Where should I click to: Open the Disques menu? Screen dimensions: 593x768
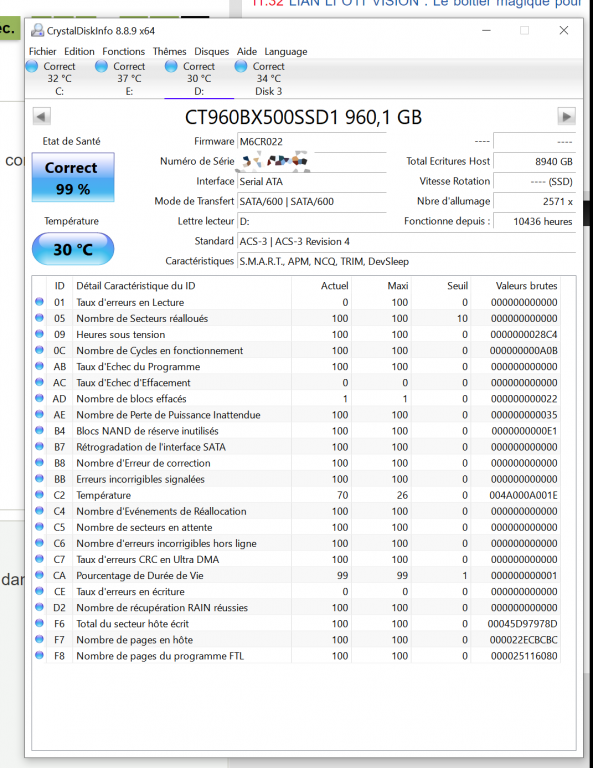pyautogui.click(x=212, y=51)
